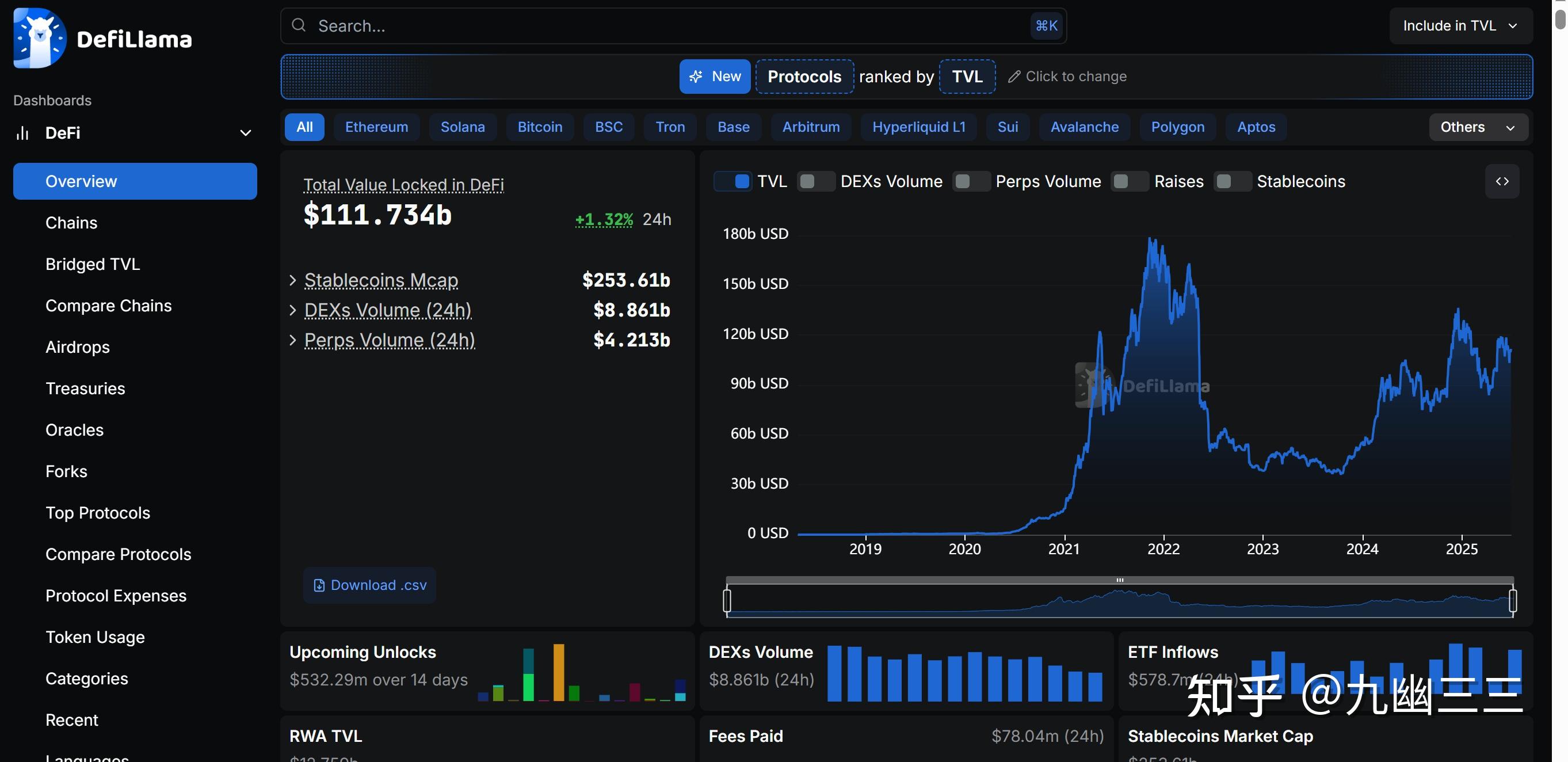Click the ⌘K shortcut badge
1568x762 pixels.
tap(1046, 25)
